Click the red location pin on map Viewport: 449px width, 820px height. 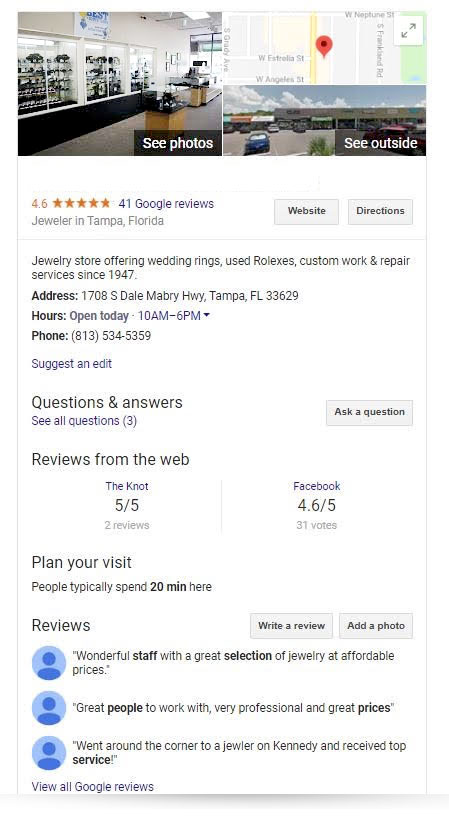tap(324, 47)
